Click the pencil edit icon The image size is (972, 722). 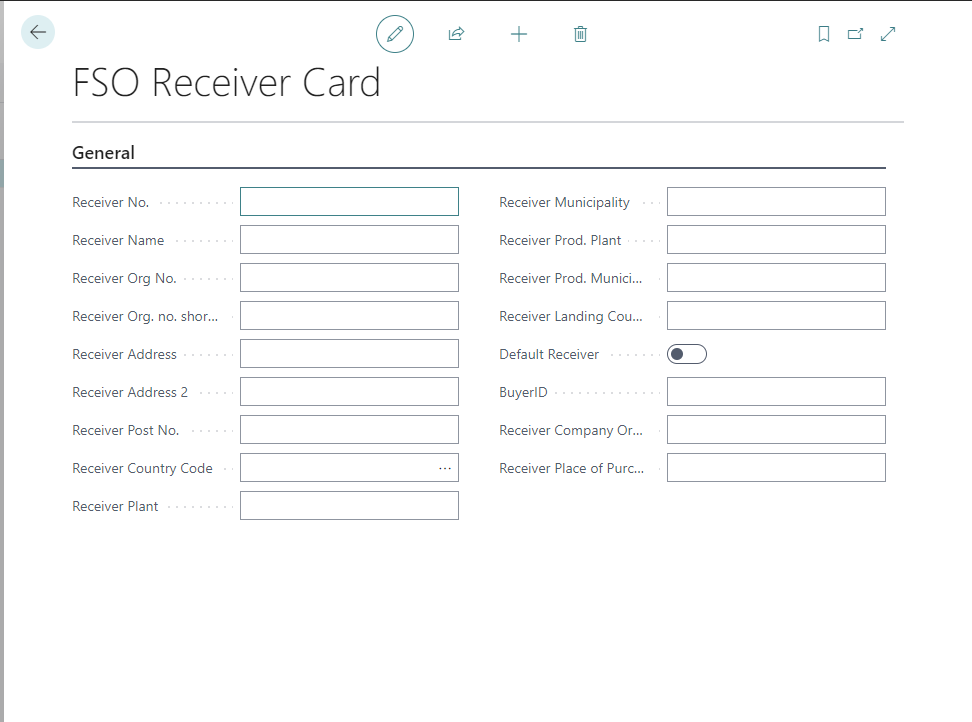tap(395, 34)
